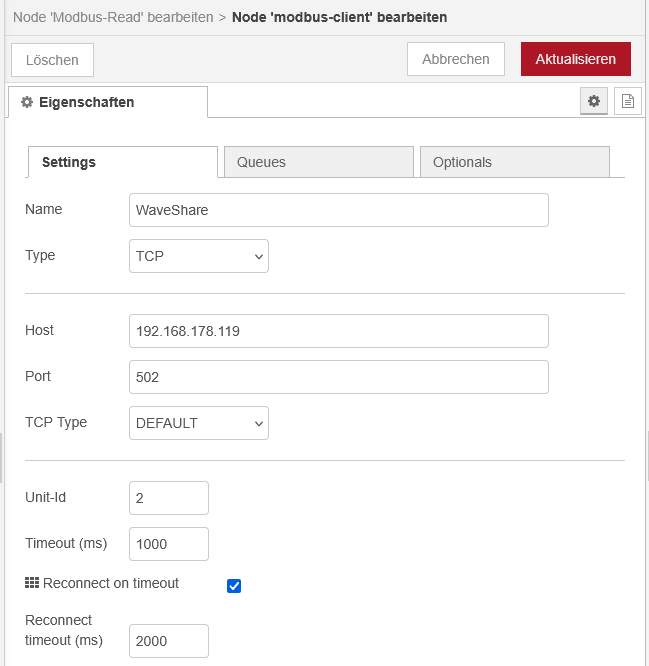Image resolution: width=649 pixels, height=666 pixels.
Task: Switch to the Queues tab
Action: click(318, 162)
